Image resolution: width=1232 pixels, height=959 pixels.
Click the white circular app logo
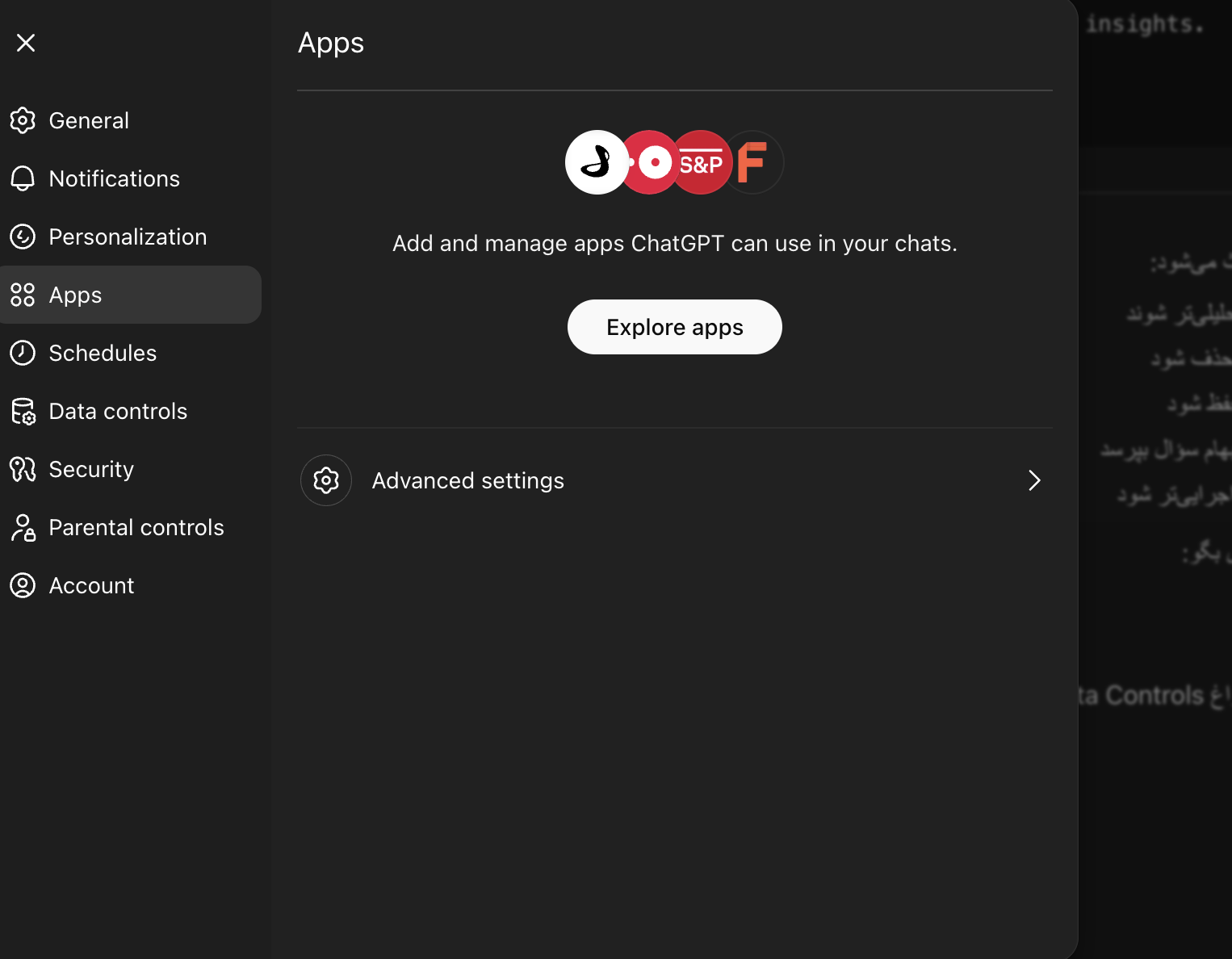(597, 162)
